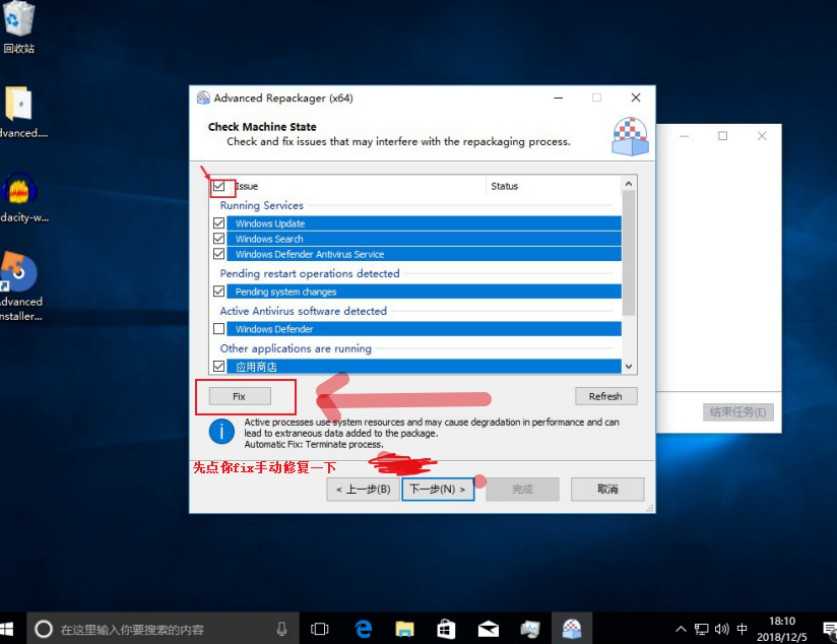Click the Cortana microphone icon
Image resolution: width=837 pixels, height=644 pixels.
coord(282,629)
